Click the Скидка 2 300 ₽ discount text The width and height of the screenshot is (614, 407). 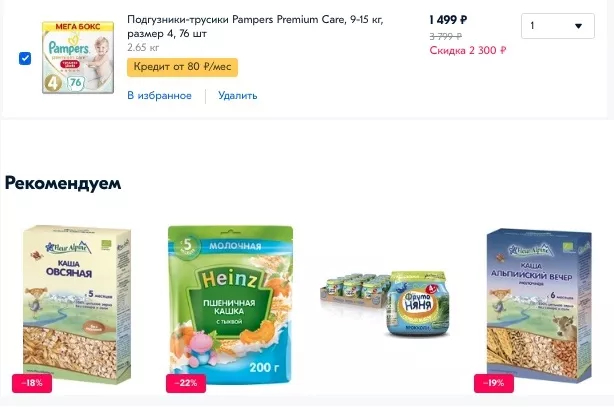coord(467,50)
